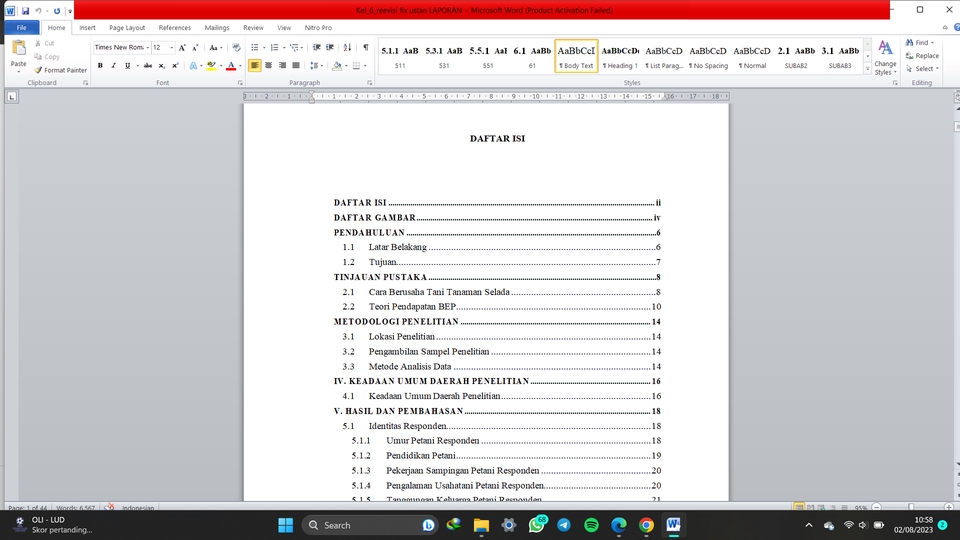This screenshot has height=540, width=960.
Task: Open Google Chrome from the taskbar
Action: (x=647, y=525)
